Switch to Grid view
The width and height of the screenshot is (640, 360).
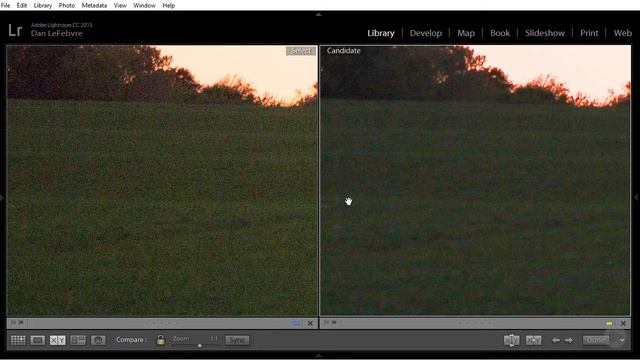point(18,340)
